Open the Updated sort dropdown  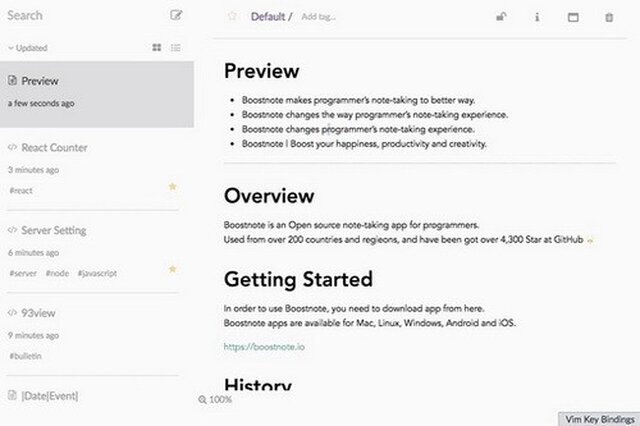pos(28,48)
